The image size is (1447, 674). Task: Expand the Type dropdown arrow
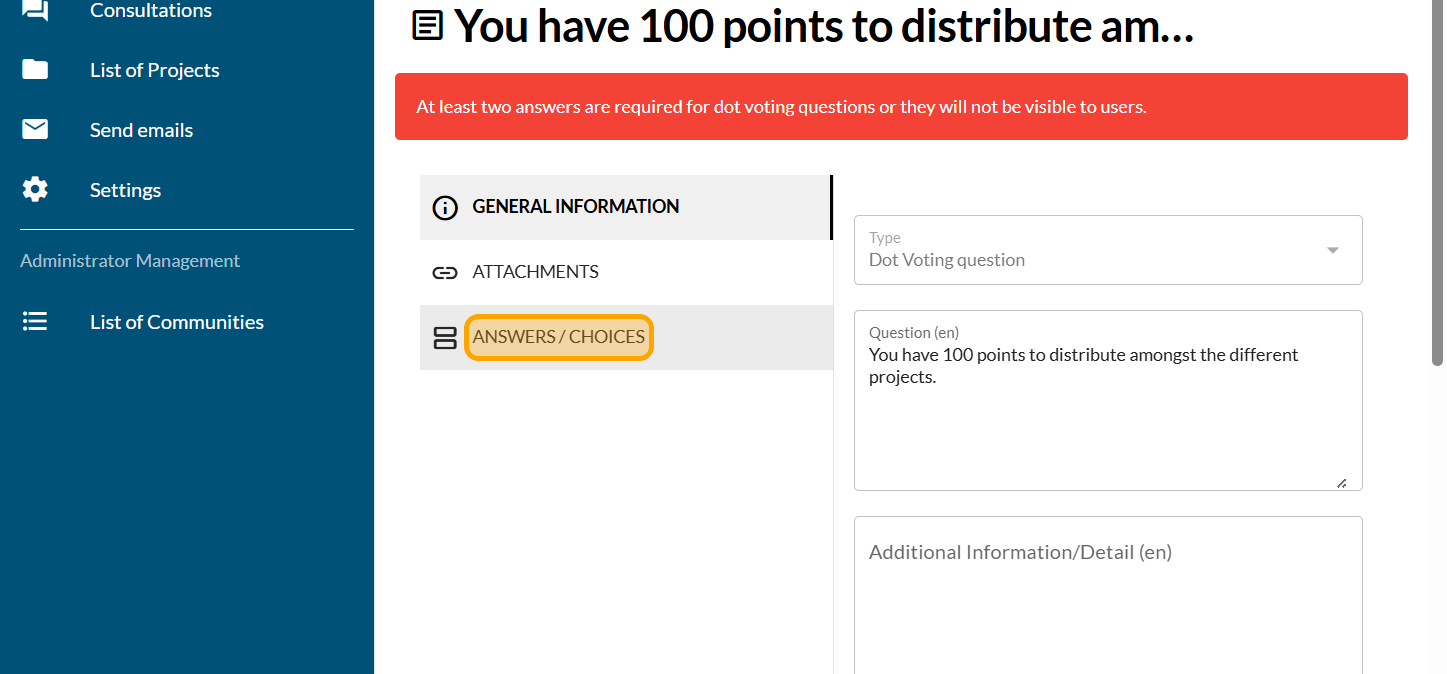[1332, 250]
